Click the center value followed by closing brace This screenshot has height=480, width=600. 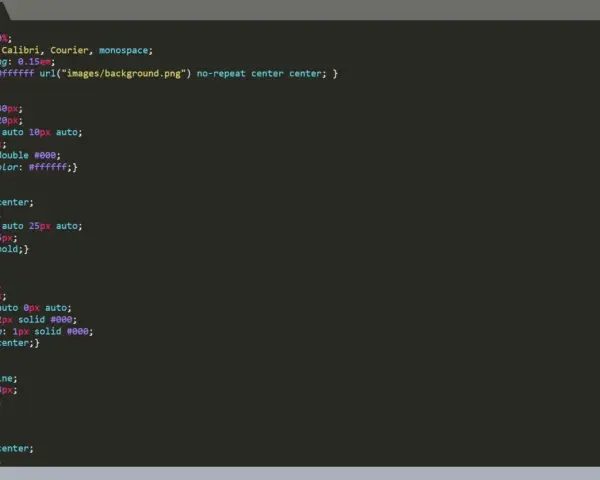click(14, 343)
